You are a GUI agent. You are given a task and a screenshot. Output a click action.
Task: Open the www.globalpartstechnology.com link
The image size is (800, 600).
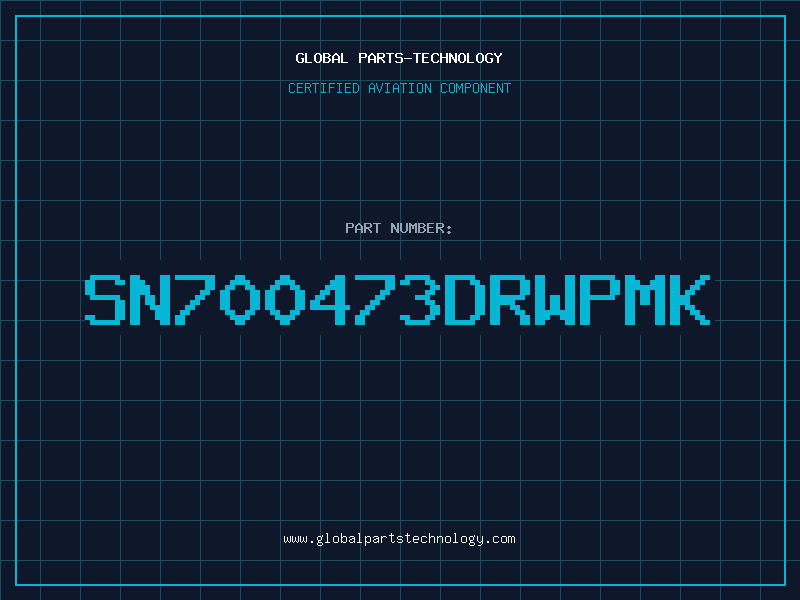(x=399, y=539)
